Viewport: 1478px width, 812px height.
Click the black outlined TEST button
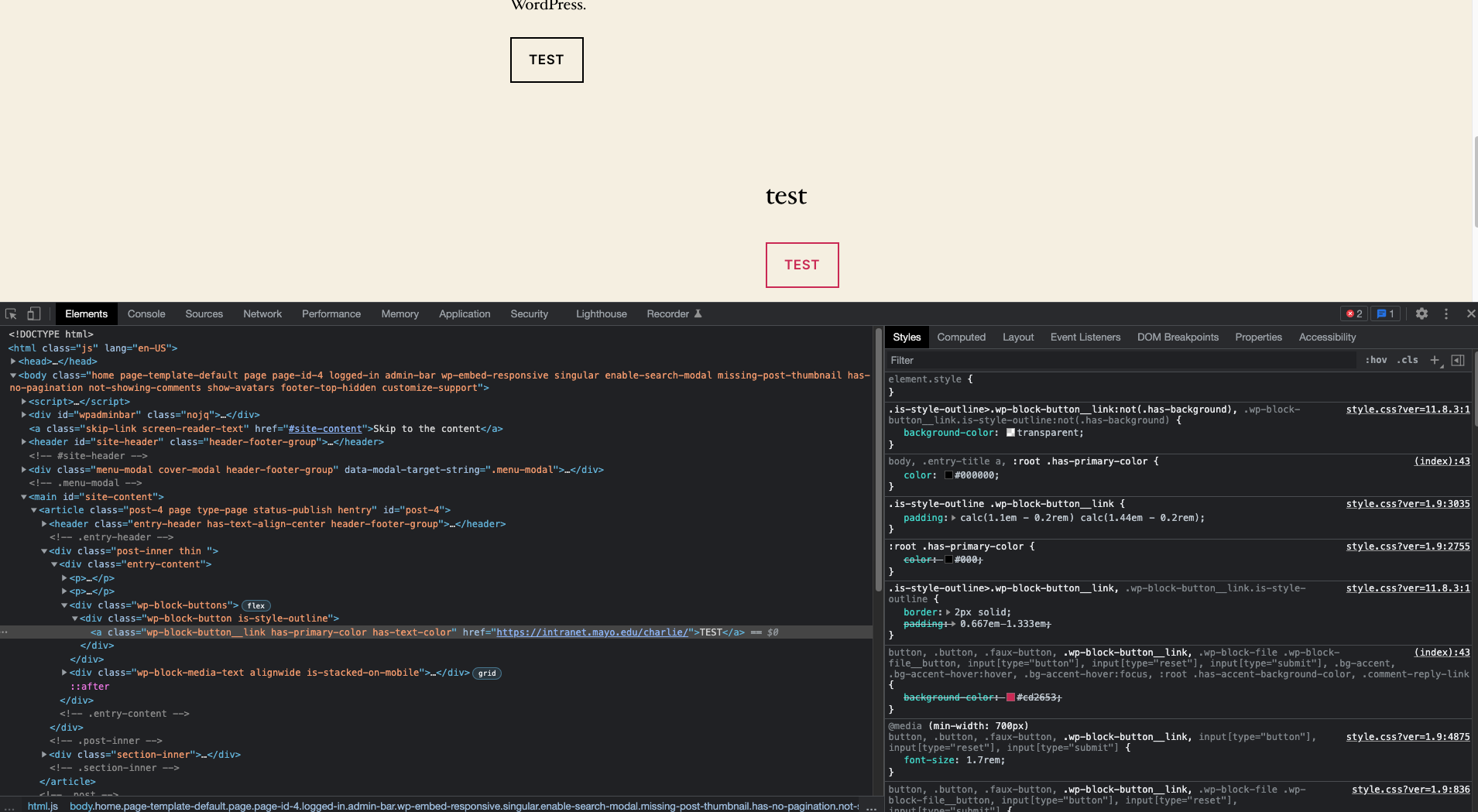click(x=547, y=60)
